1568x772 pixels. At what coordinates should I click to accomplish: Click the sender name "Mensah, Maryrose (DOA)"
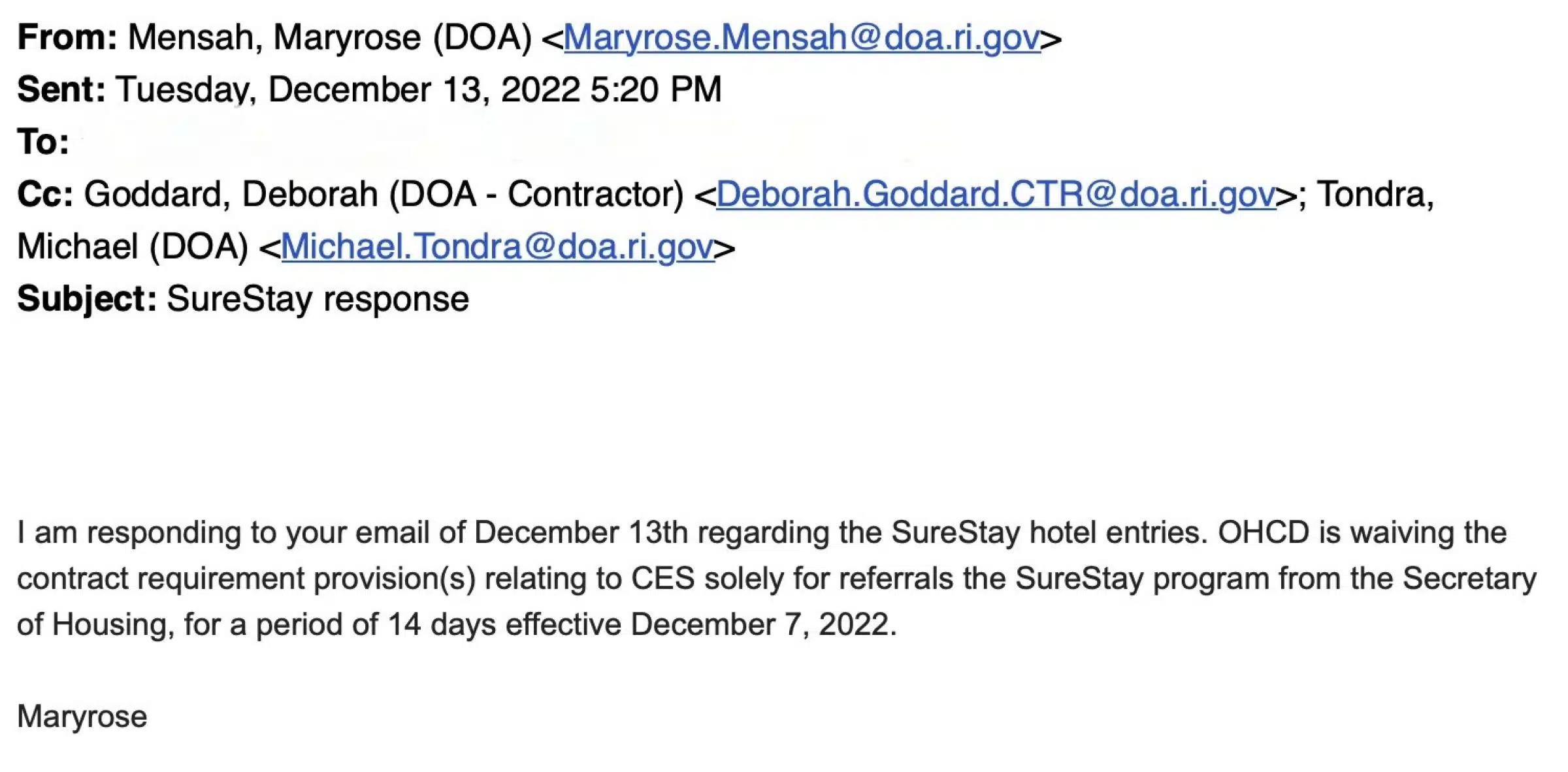[x=330, y=38]
